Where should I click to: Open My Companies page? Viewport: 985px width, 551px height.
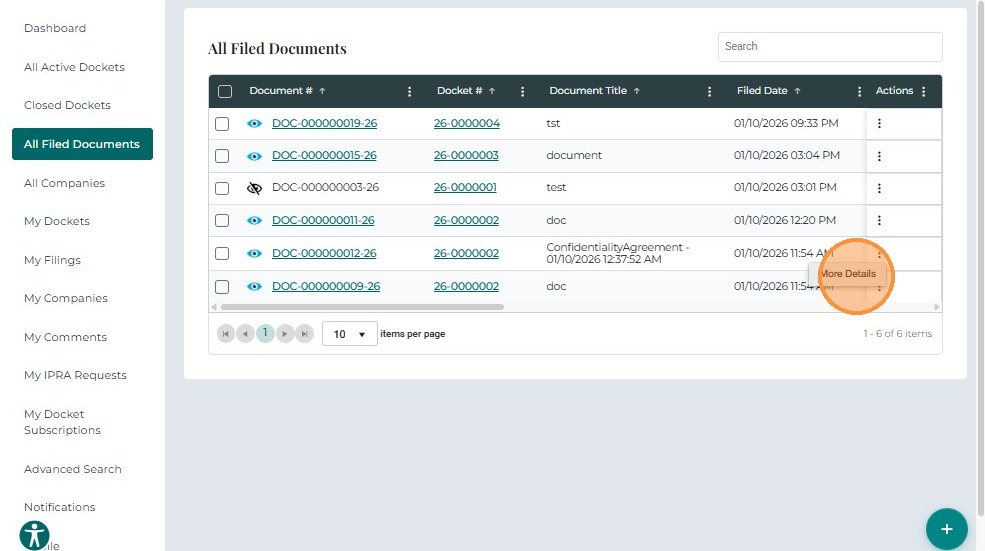(x=66, y=298)
